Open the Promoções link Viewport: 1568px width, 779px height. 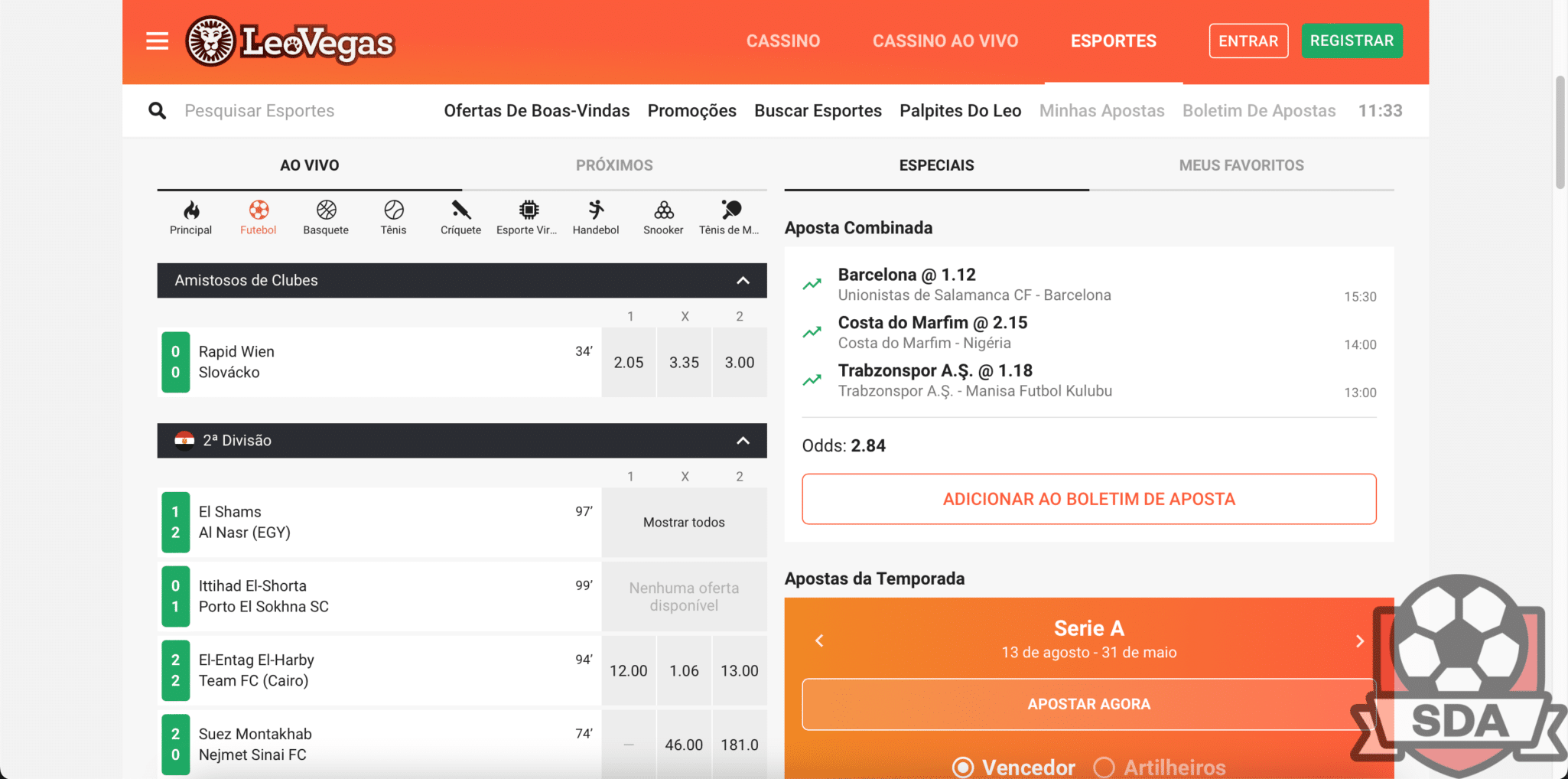[x=692, y=111]
